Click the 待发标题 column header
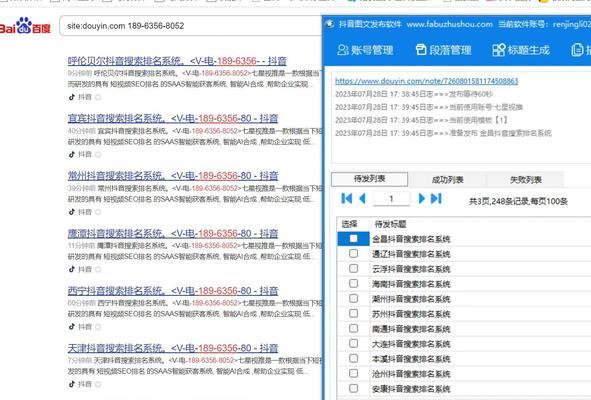 pos(390,224)
